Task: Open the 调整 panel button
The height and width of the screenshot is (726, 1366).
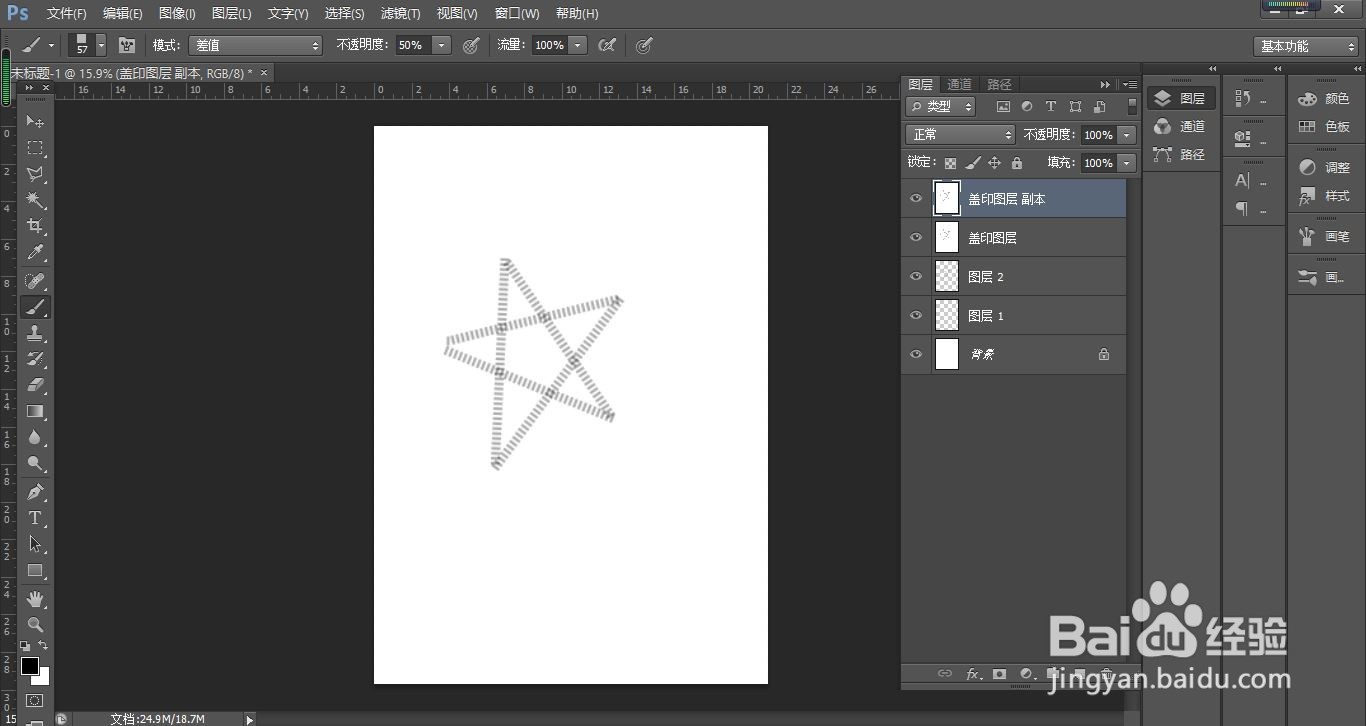Action: [1324, 168]
